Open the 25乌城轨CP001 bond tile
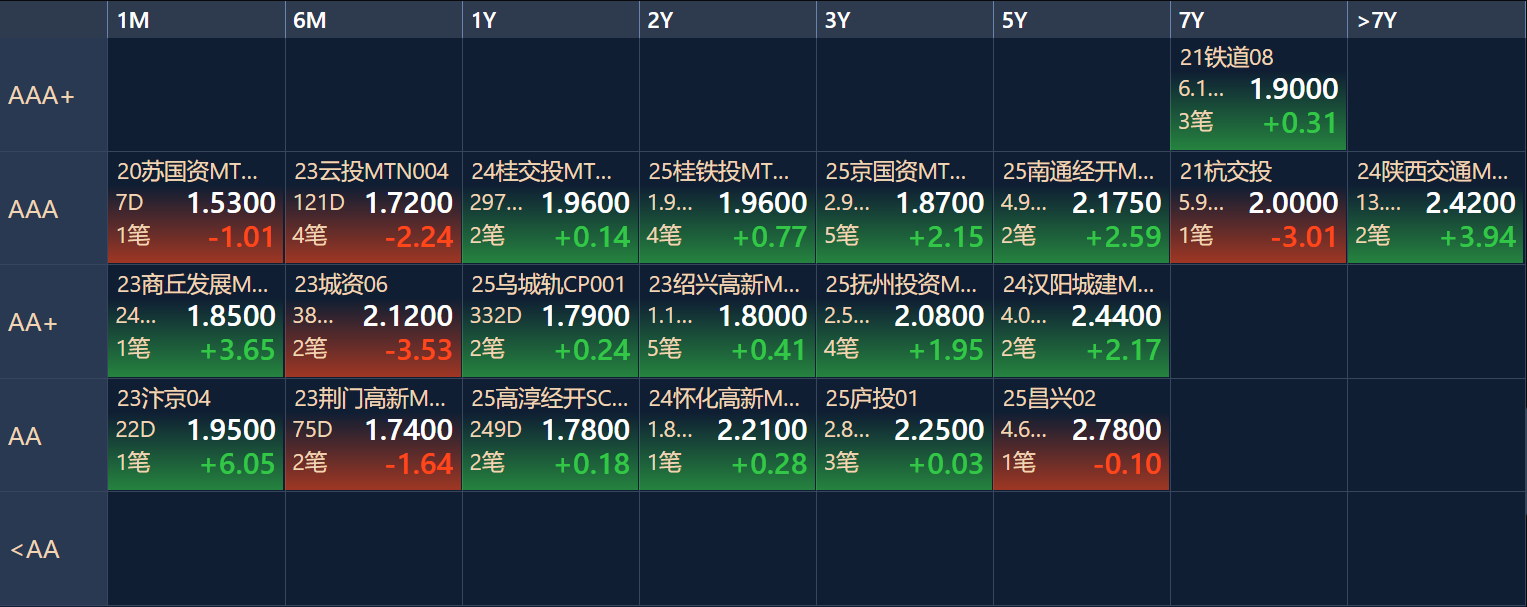 coord(550,321)
